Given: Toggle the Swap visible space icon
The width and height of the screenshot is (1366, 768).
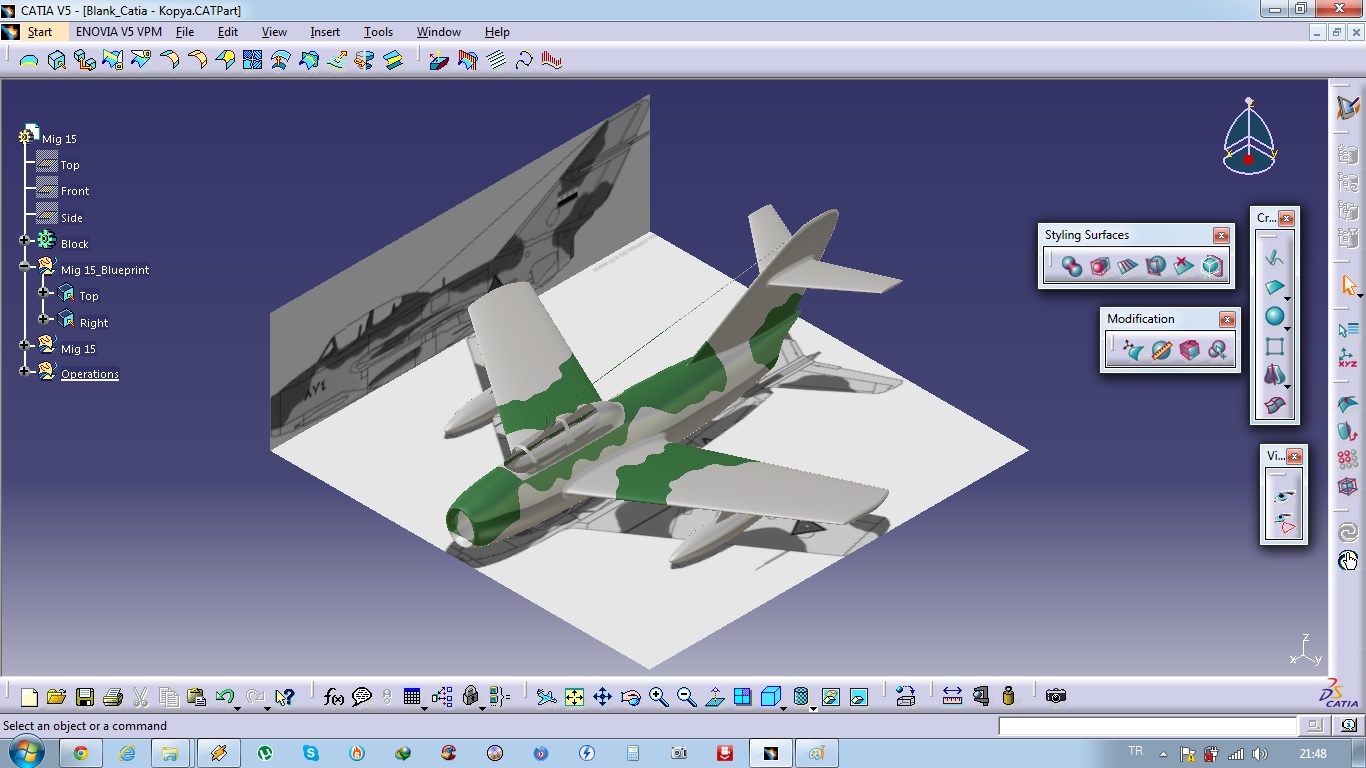Looking at the screenshot, I should point(858,697).
